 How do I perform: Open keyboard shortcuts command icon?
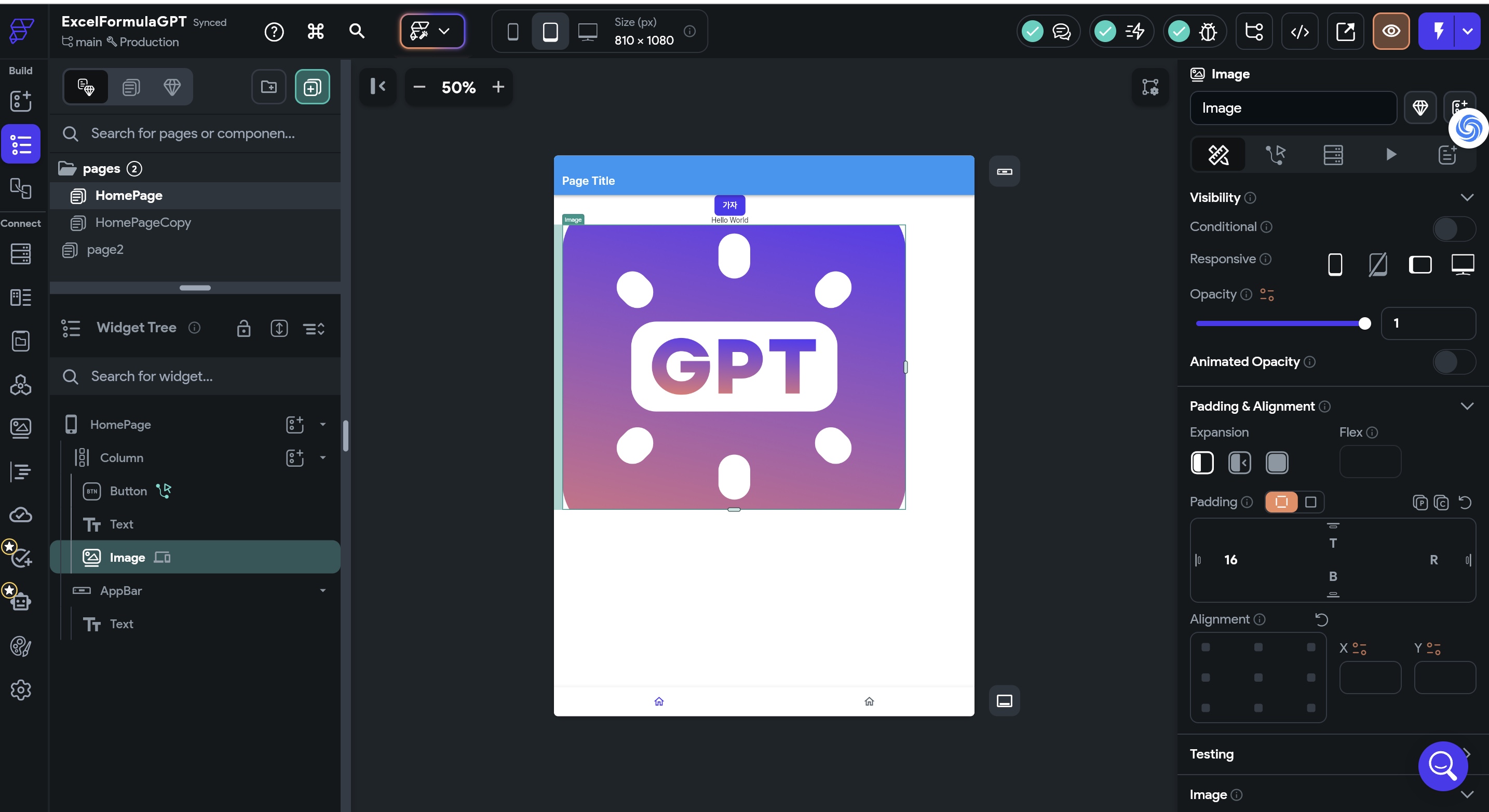click(316, 31)
